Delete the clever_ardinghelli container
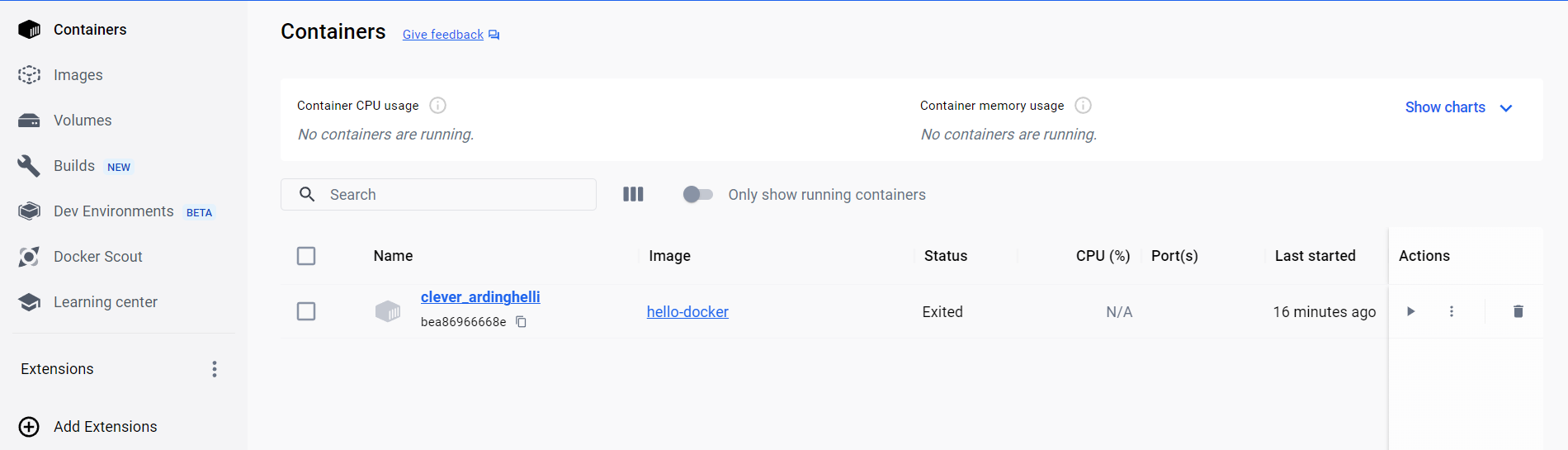 1518,311
